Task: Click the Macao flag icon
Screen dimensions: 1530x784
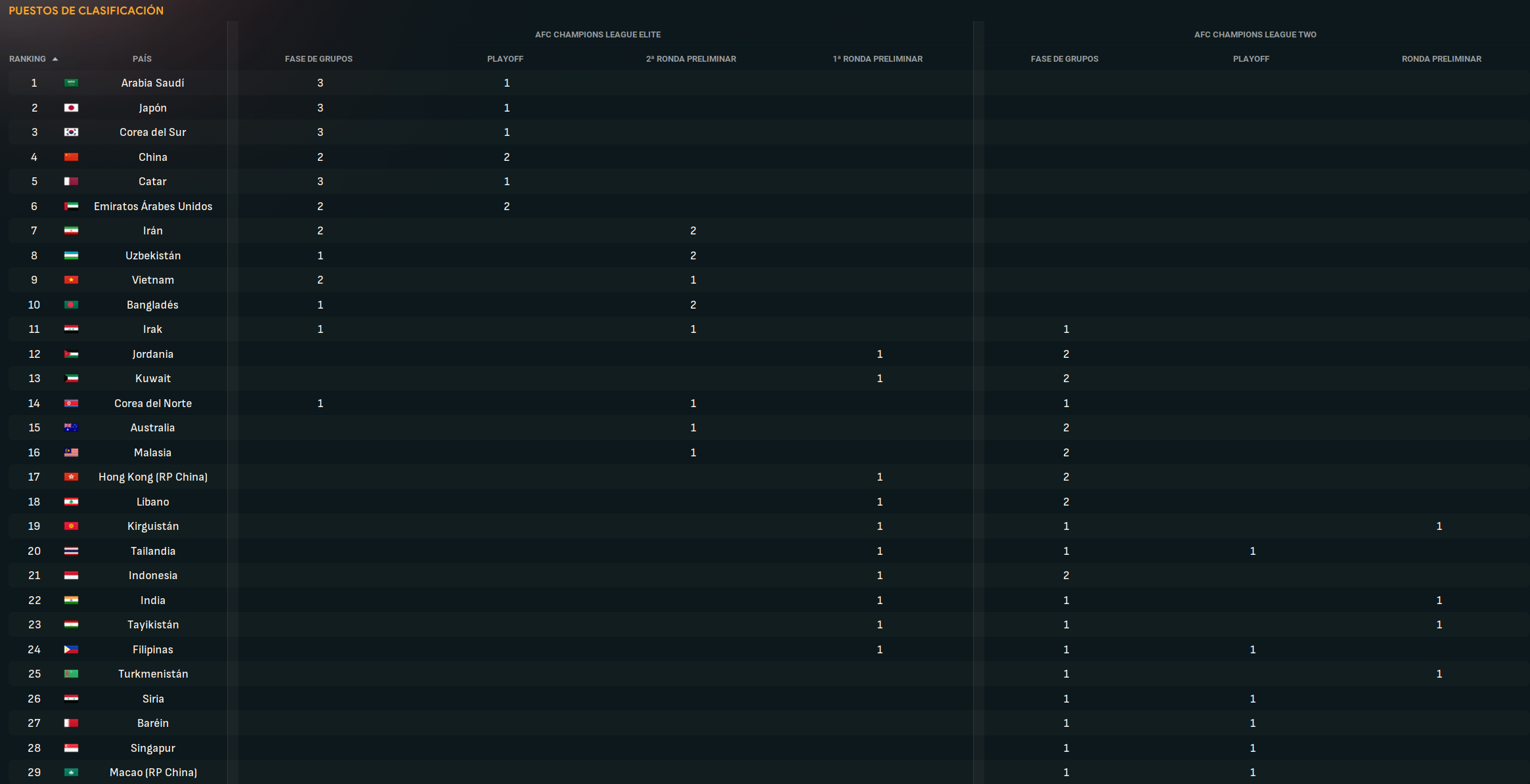Action: pyautogui.click(x=71, y=772)
